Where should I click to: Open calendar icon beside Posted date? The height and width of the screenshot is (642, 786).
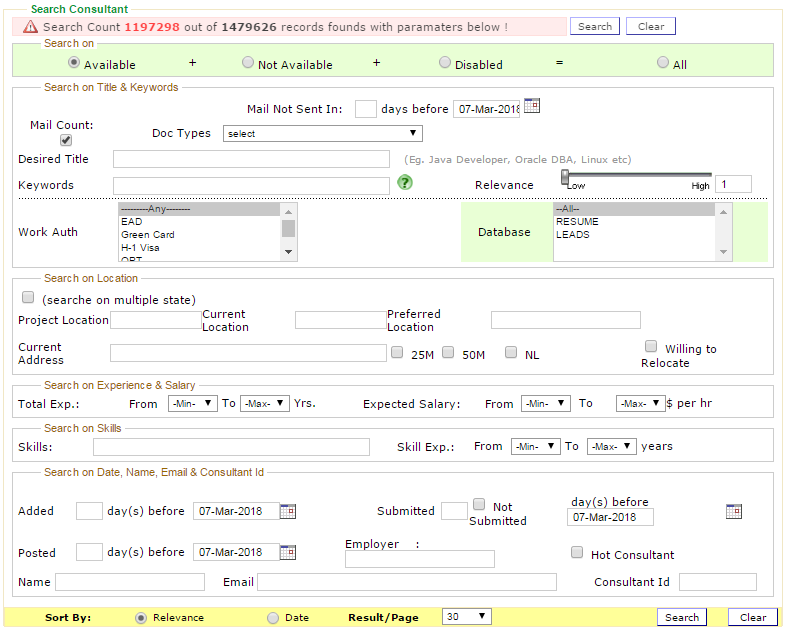[288, 552]
